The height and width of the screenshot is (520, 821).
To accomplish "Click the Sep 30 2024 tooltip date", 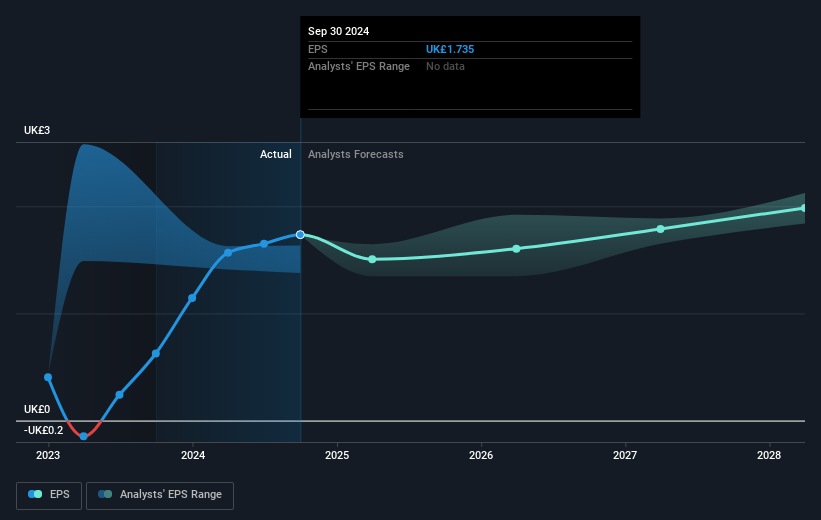I will point(338,31).
